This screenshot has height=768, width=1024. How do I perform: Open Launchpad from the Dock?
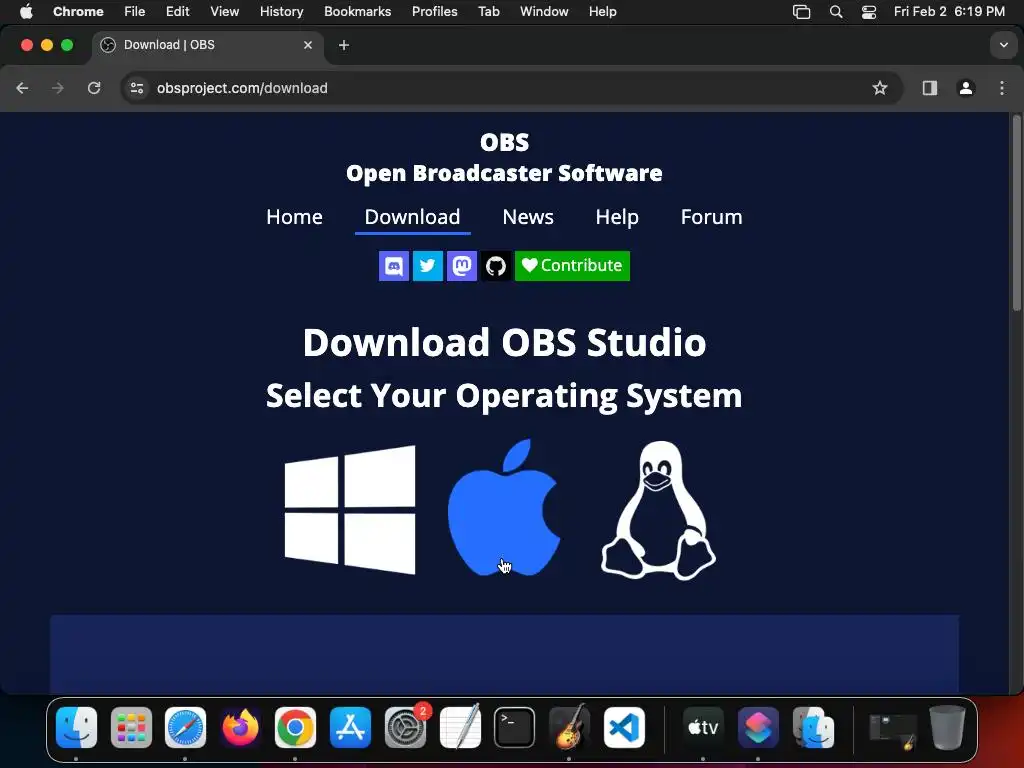tap(131, 727)
